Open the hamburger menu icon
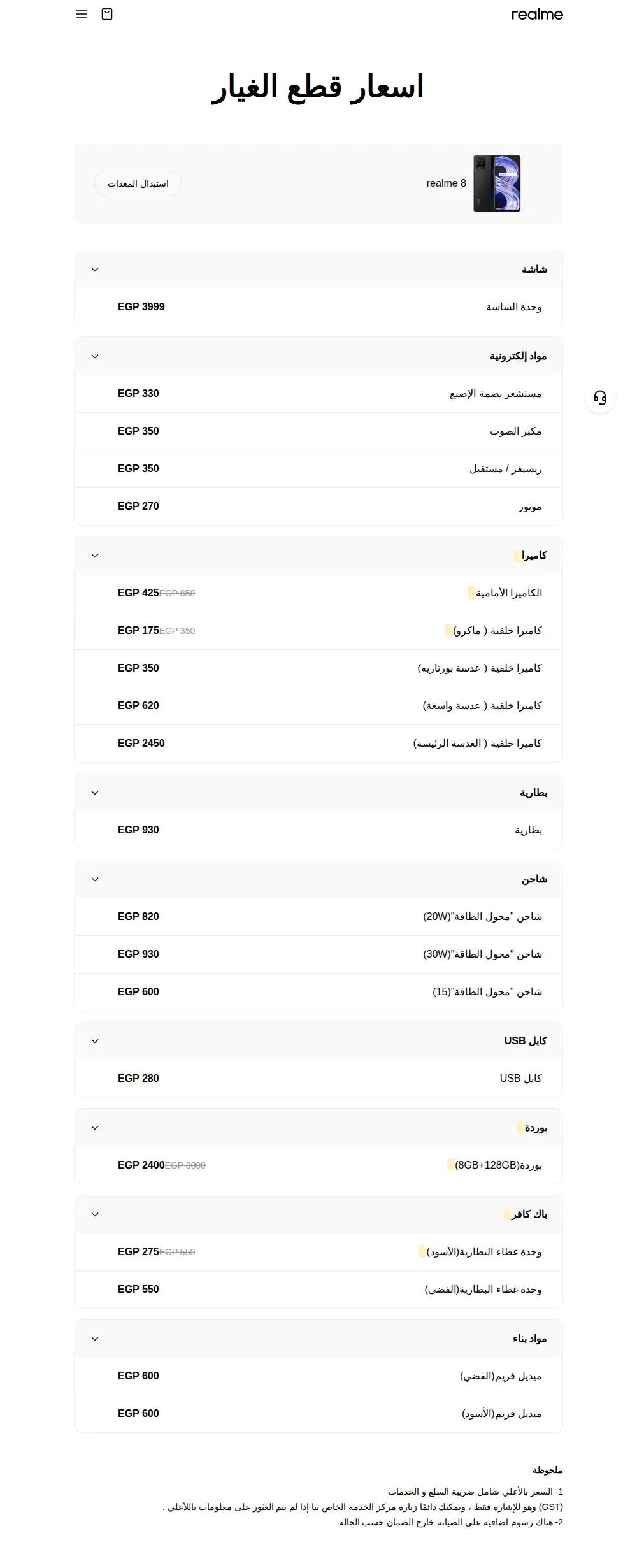 pos(82,14)
